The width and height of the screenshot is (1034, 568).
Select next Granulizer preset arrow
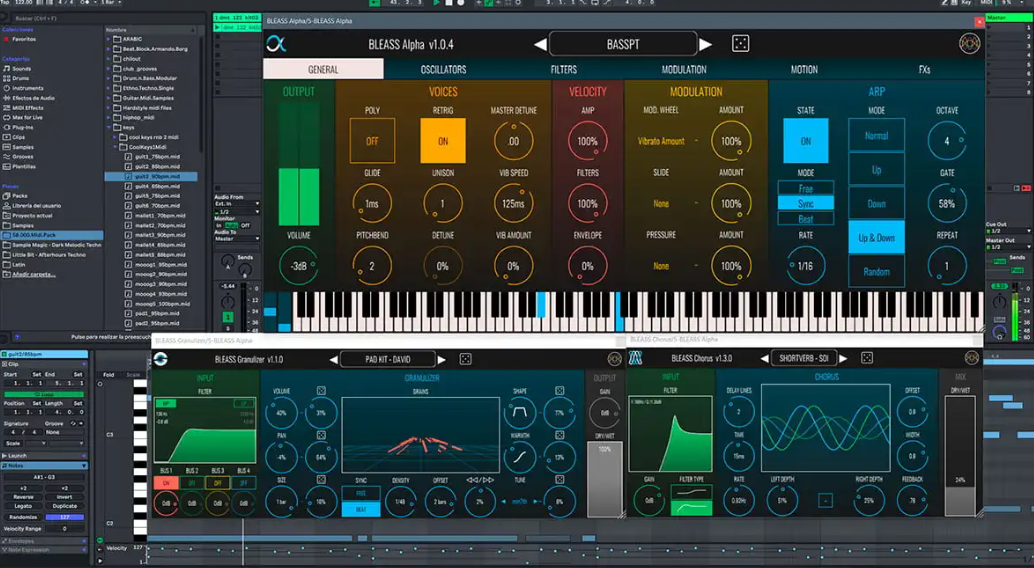pos(442,360)
